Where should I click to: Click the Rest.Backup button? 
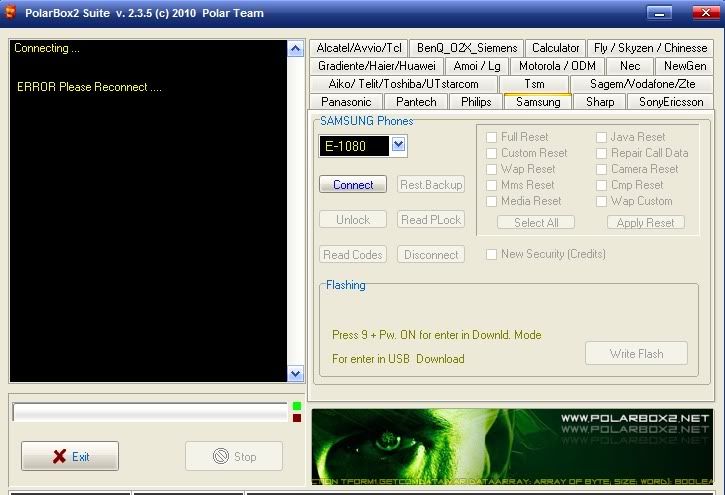pos(431,184)
